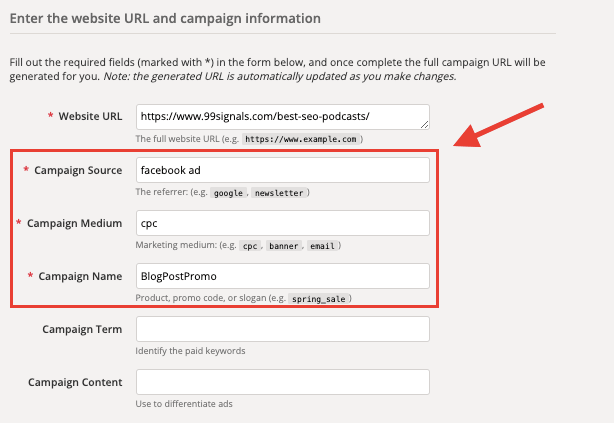Click the "Enter the website URL" section heading
This screenshot has height=423, width=614.
coord(163,18)
